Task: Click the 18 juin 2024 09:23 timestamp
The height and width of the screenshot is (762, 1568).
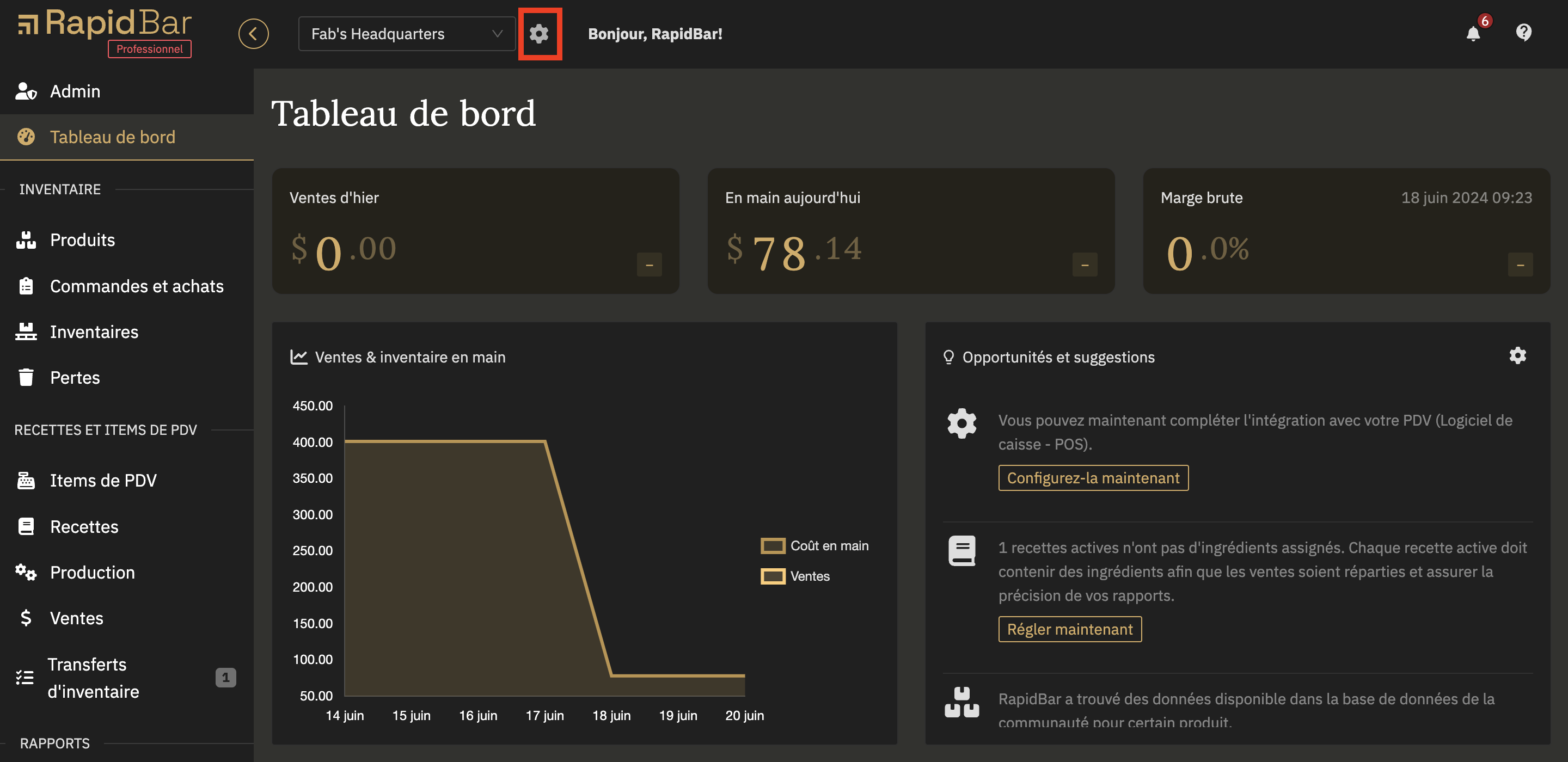Action: click(x=1466, y=198)
